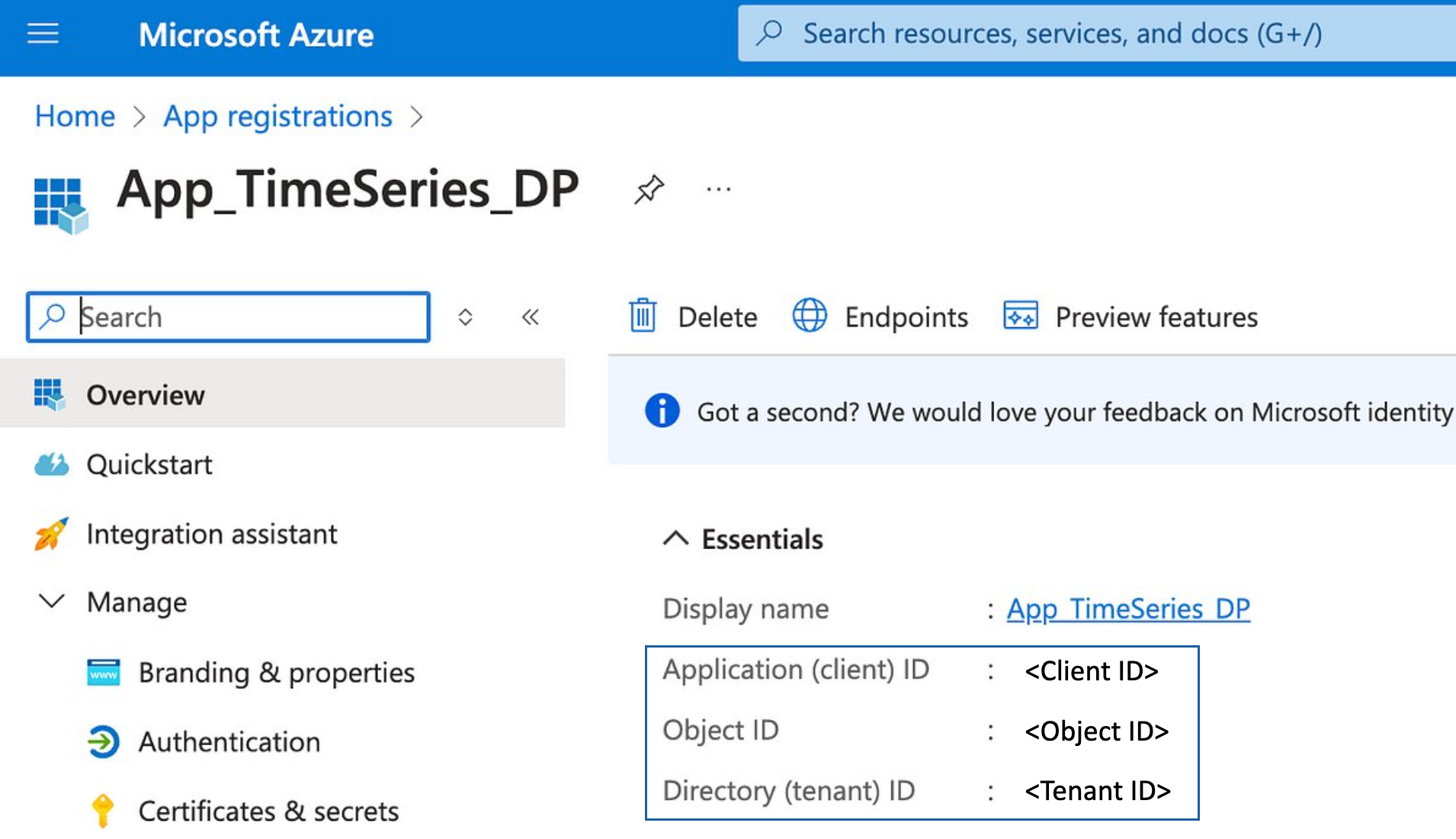Toggle the expand/collapse sidebar groups arrows
This screenshot has width=1456, height=839.
click(465, 317)
